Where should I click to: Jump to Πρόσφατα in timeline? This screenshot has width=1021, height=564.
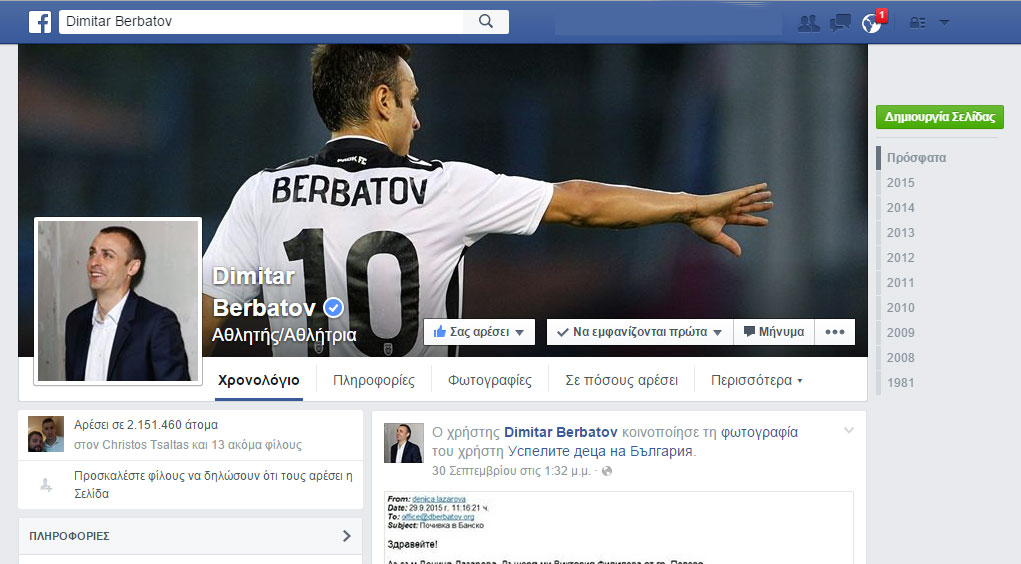pos(916,158)
